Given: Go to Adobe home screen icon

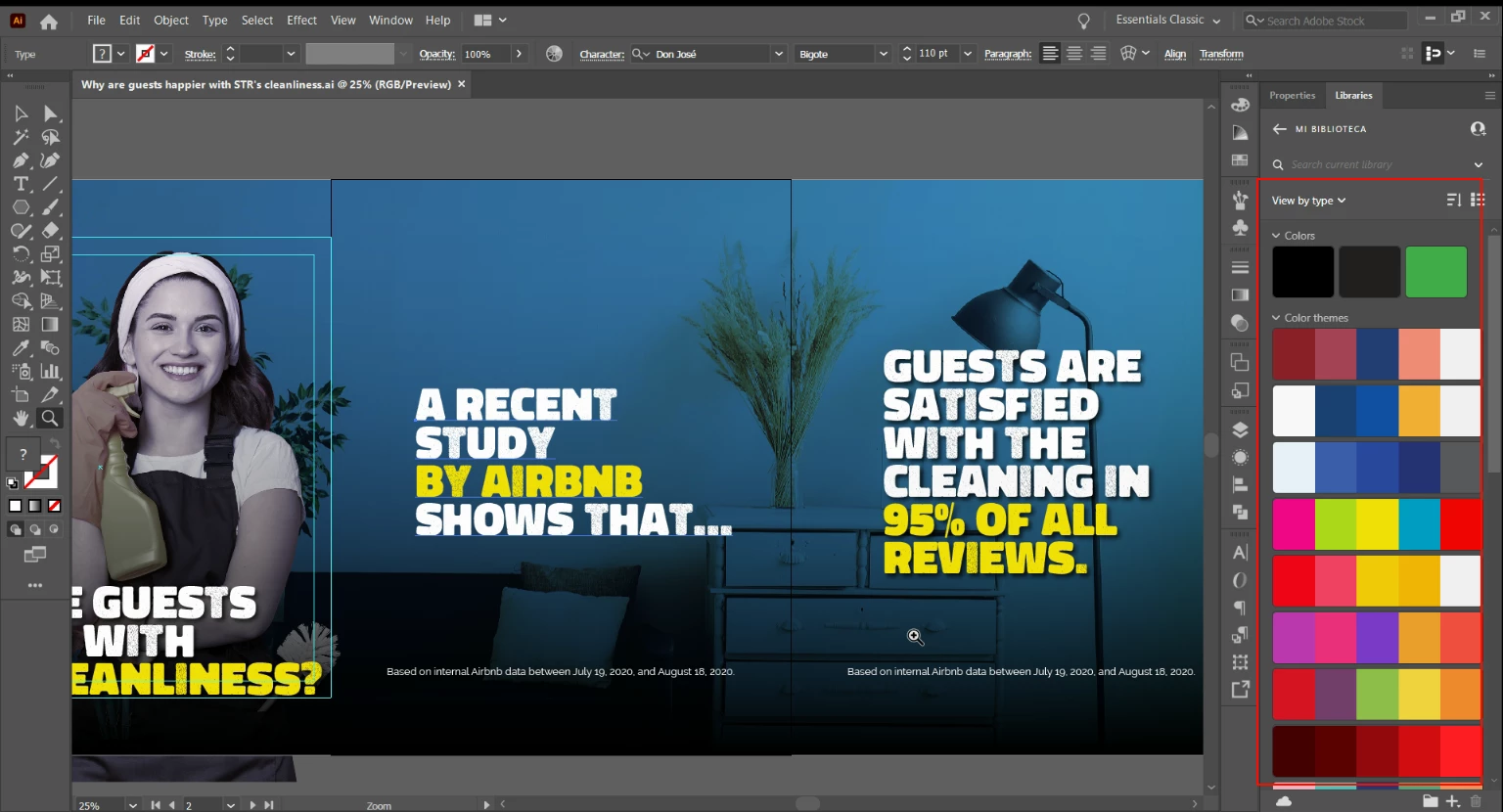Looking at the screenshot, I should click(x=49, y=21).
